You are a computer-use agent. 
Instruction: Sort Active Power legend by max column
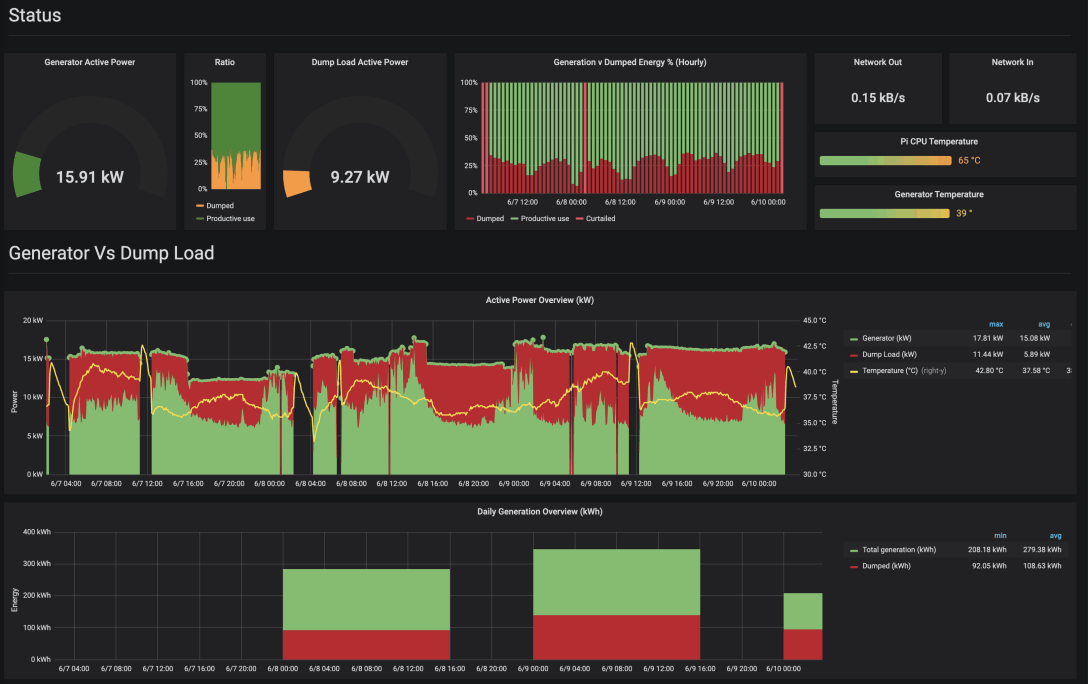pos(996,325)
